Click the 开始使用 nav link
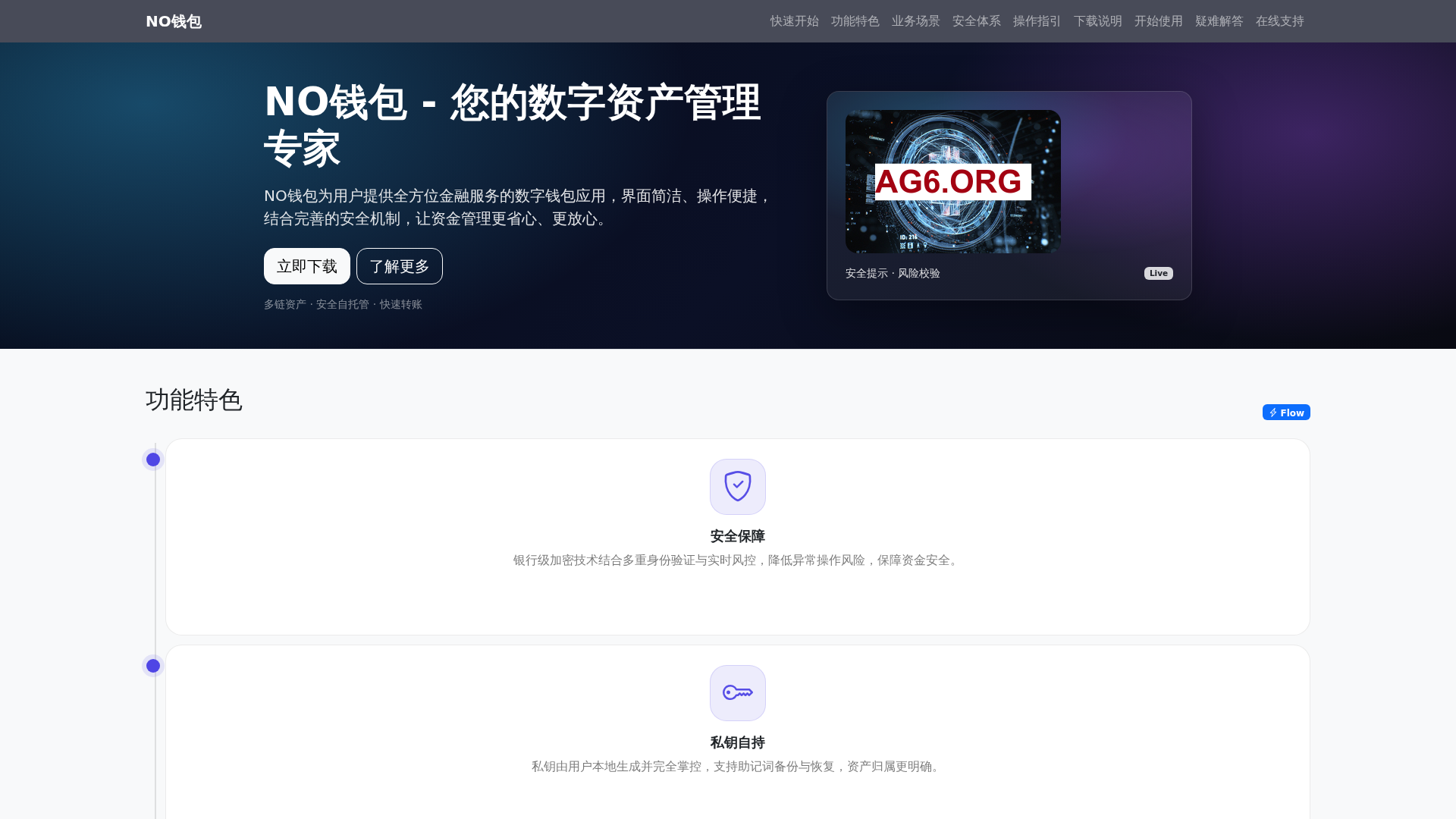Viewport: 1456px width, 819px height. pos(1159,21)
